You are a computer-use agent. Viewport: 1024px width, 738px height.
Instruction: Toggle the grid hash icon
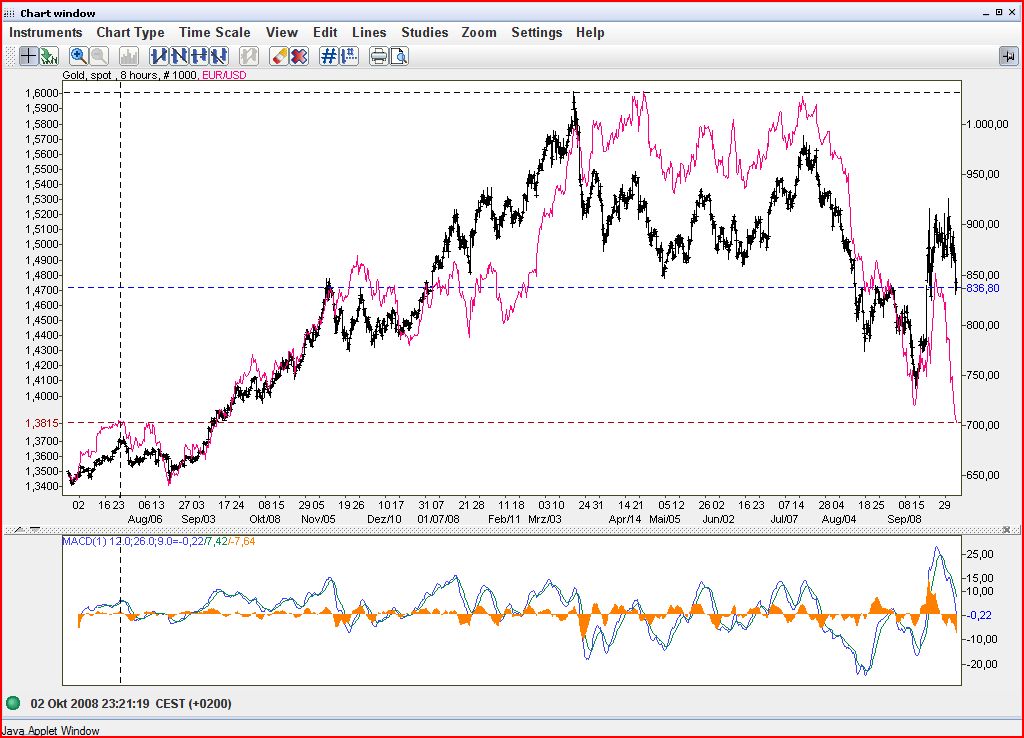(328, 56)
